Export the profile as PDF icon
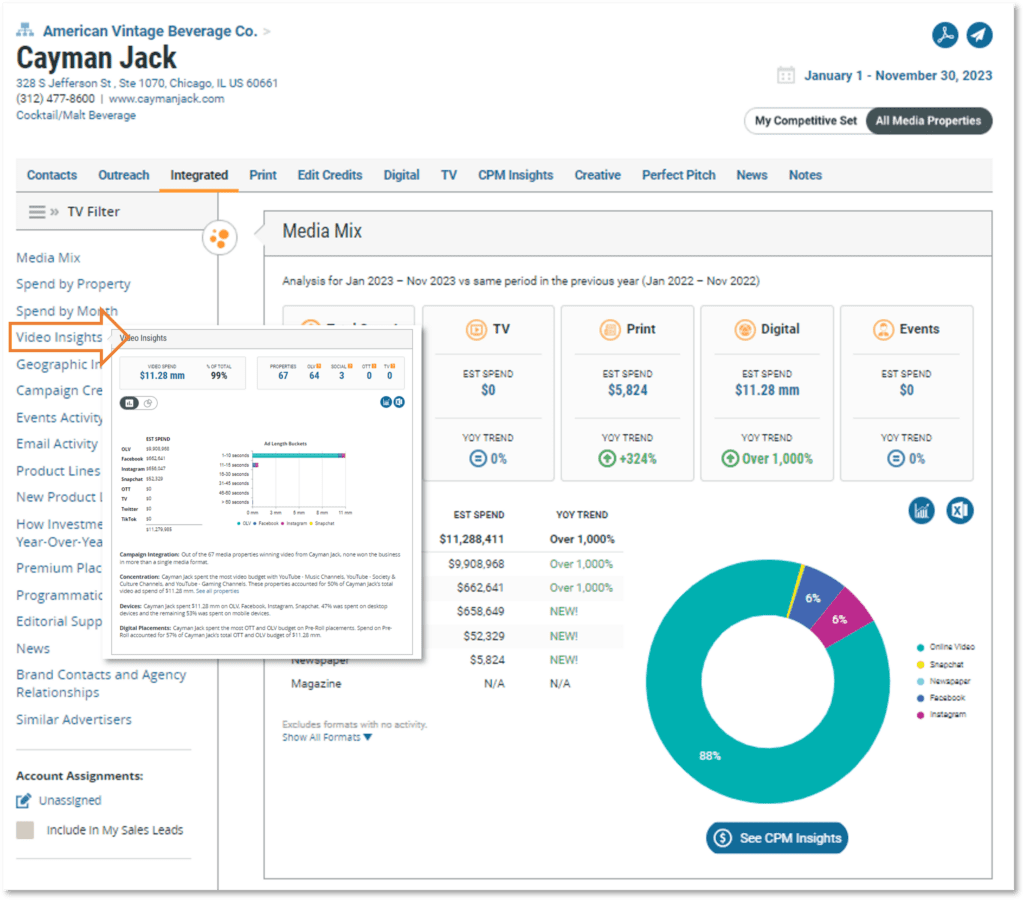This screenshot has height=900, width=1024. point(945,35)
